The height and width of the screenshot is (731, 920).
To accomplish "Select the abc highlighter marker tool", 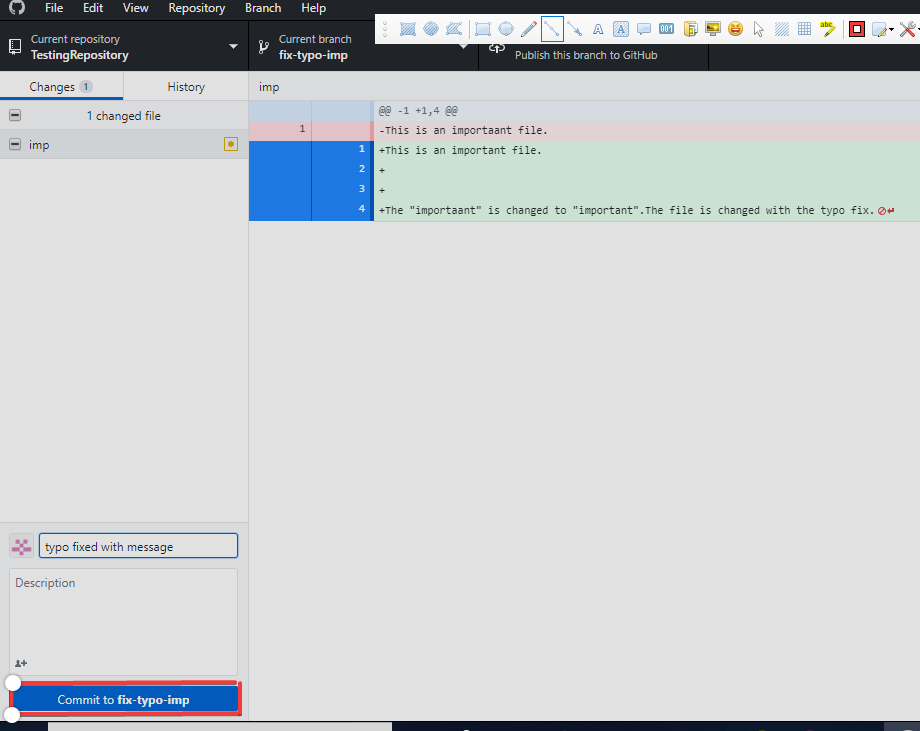I will coord(827,29).
